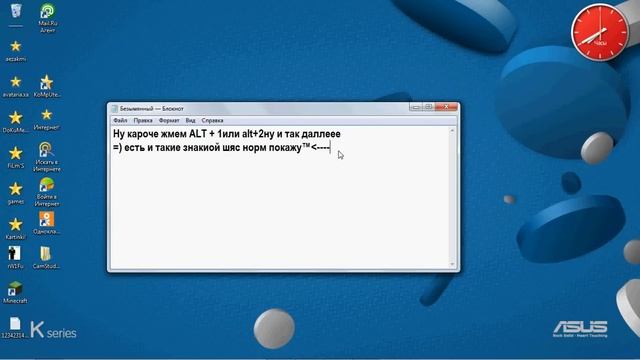640x360 pixels.
Task: Select the aezakmi star folder icon
Action: (16, 46)
